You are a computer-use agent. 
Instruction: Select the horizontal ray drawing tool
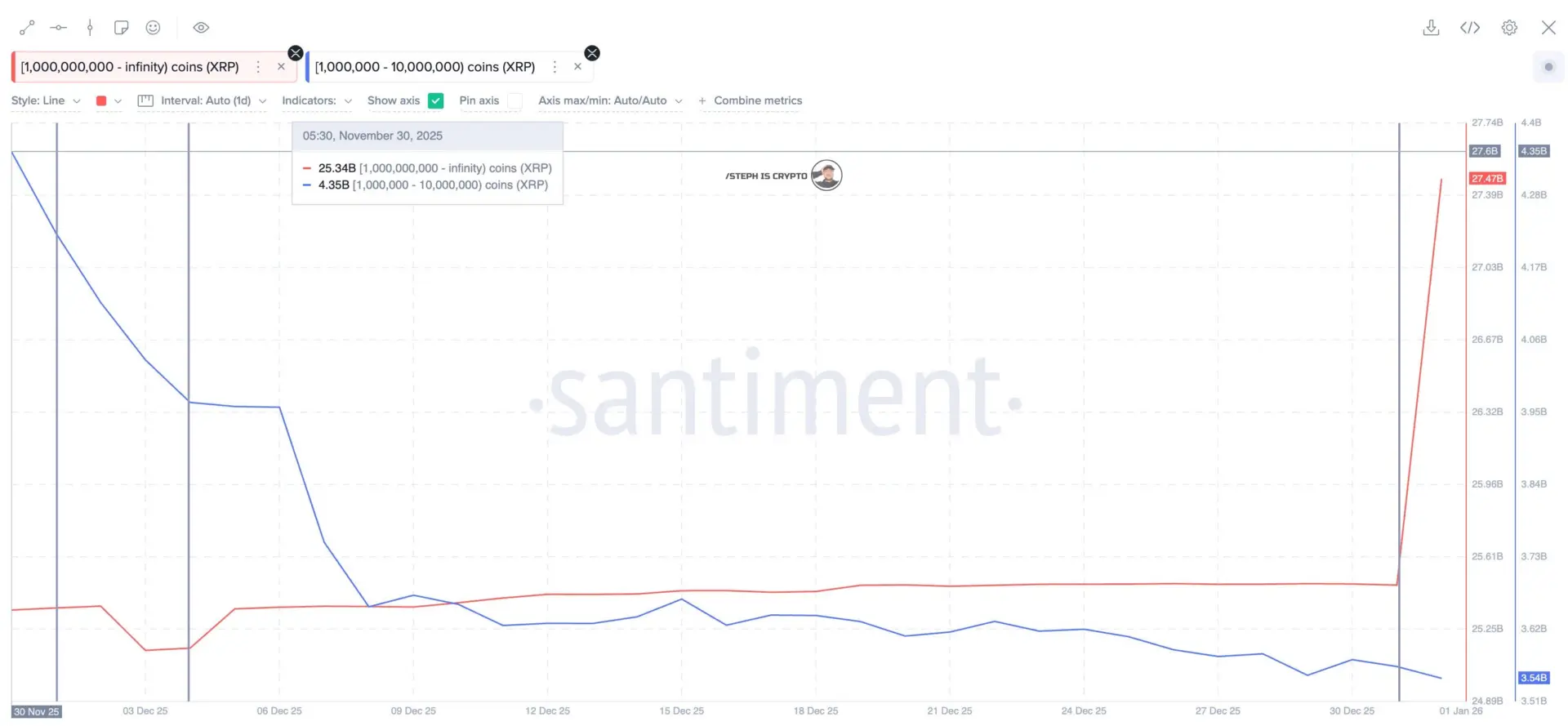(x=58, y=28)
